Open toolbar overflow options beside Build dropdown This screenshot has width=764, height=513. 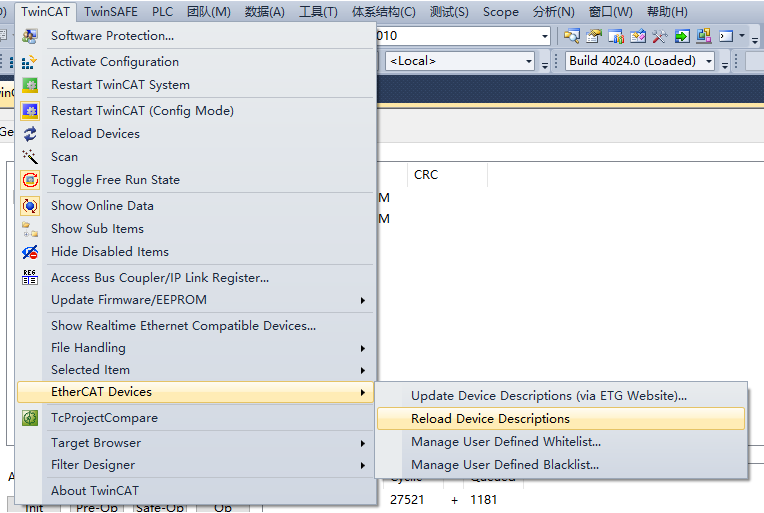click(x=725, y=63)
